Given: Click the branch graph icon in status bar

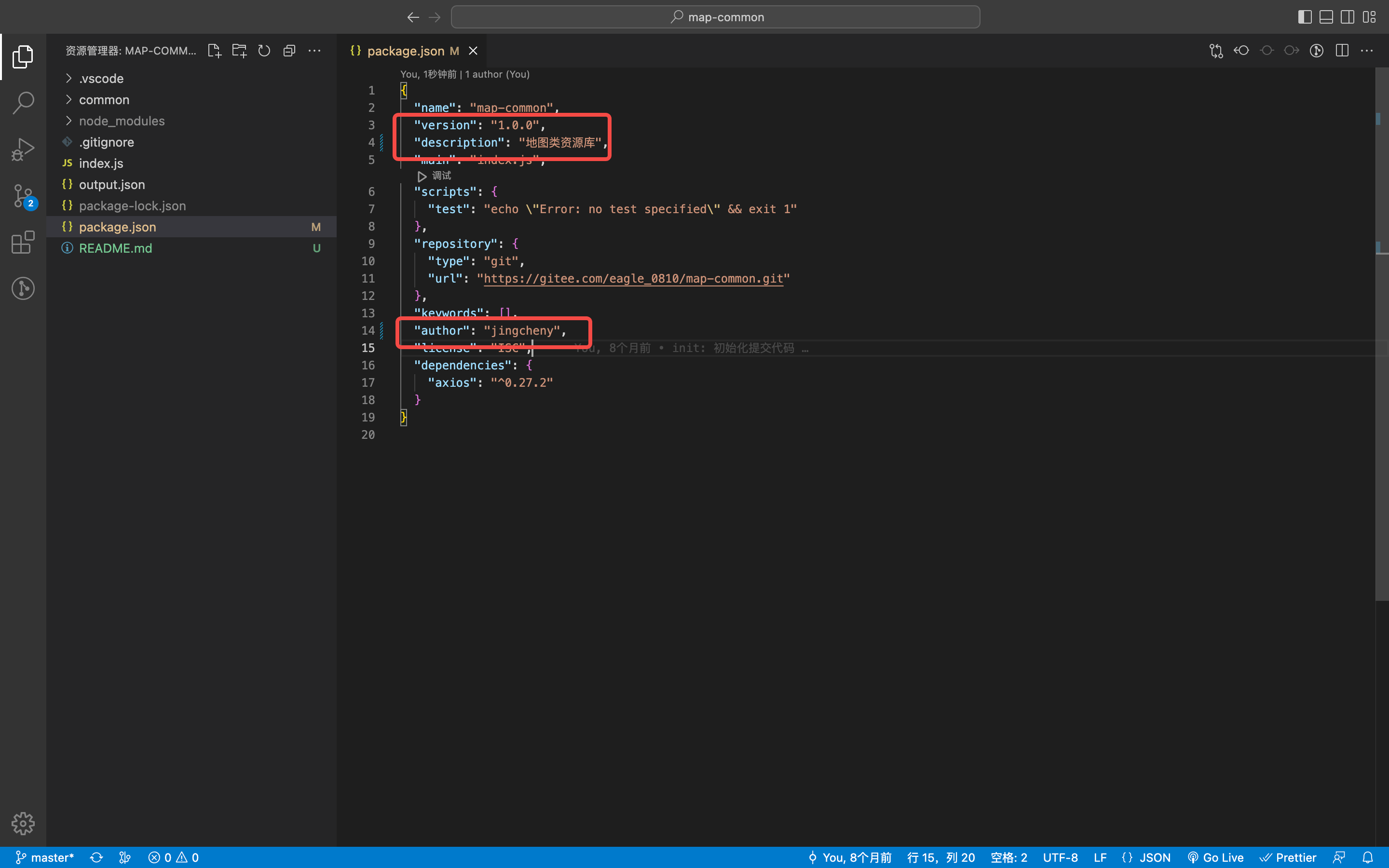Looking at the screenshot, I should pos(124,857).
